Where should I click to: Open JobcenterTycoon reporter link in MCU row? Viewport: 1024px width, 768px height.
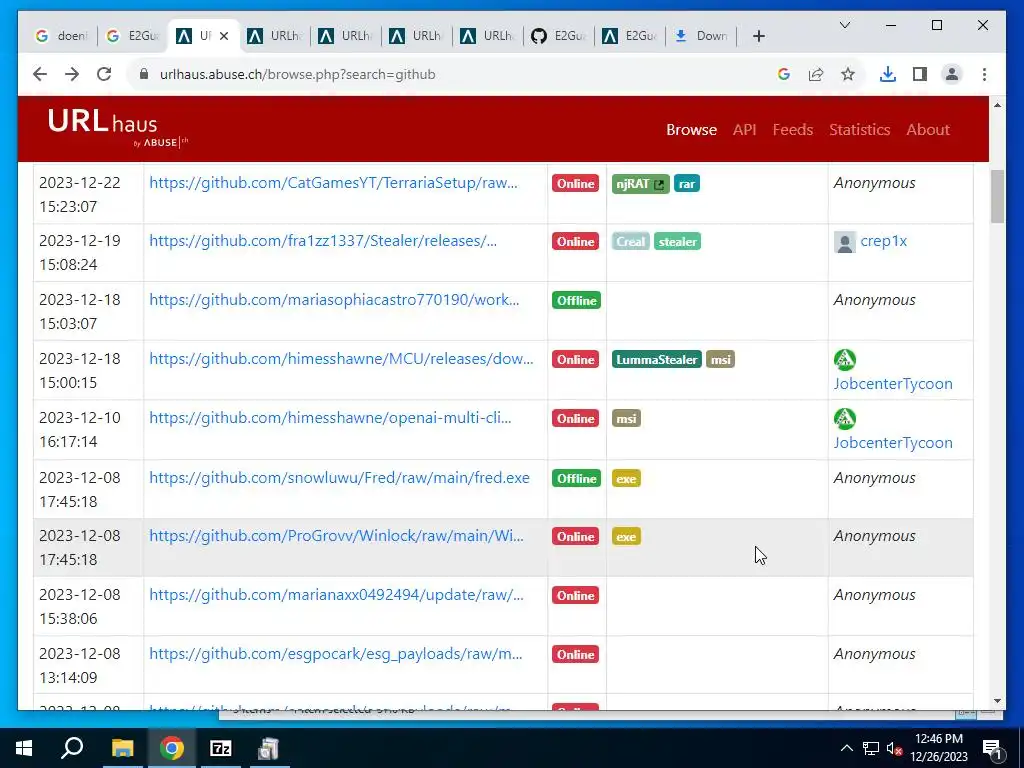point(893,383)
